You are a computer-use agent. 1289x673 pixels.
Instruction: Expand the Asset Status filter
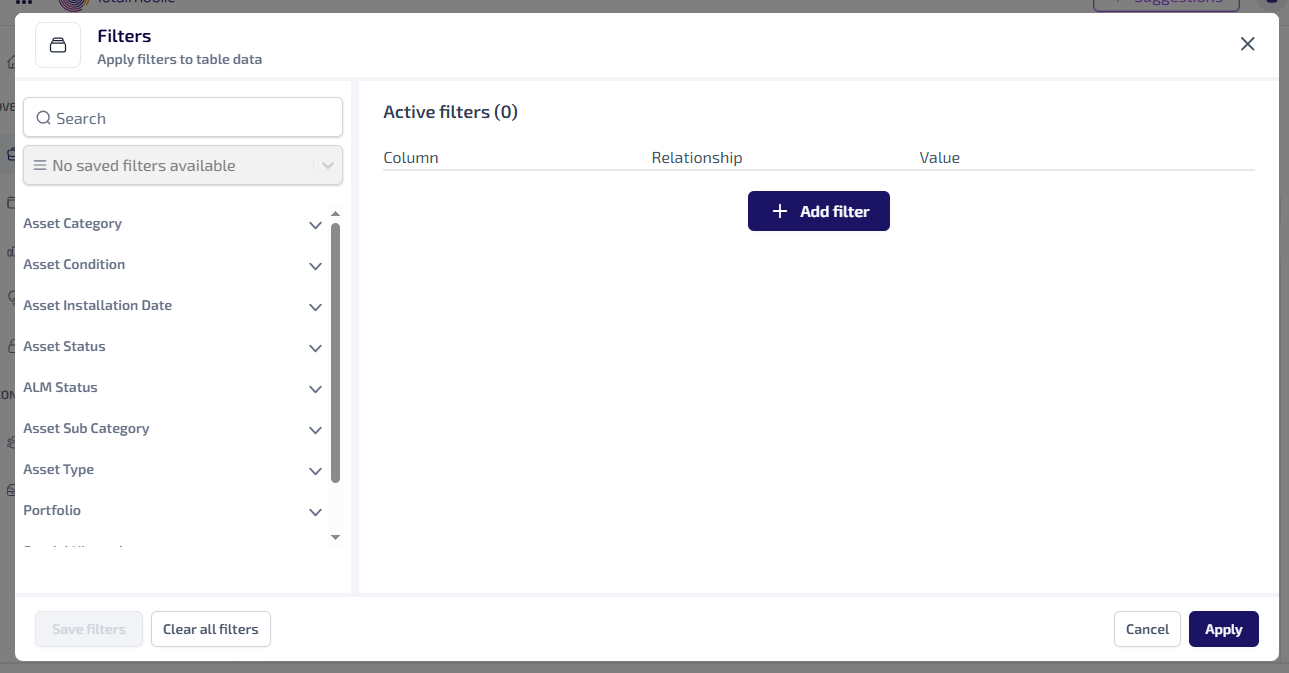click(315, 348)
